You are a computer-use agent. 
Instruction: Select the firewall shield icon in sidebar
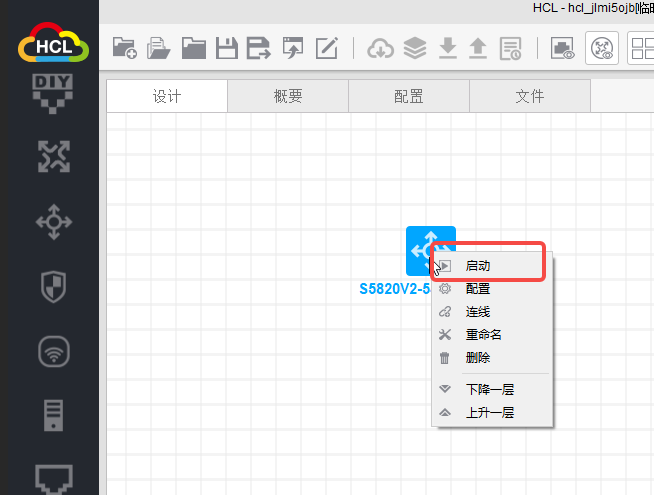tap(53, 286)
